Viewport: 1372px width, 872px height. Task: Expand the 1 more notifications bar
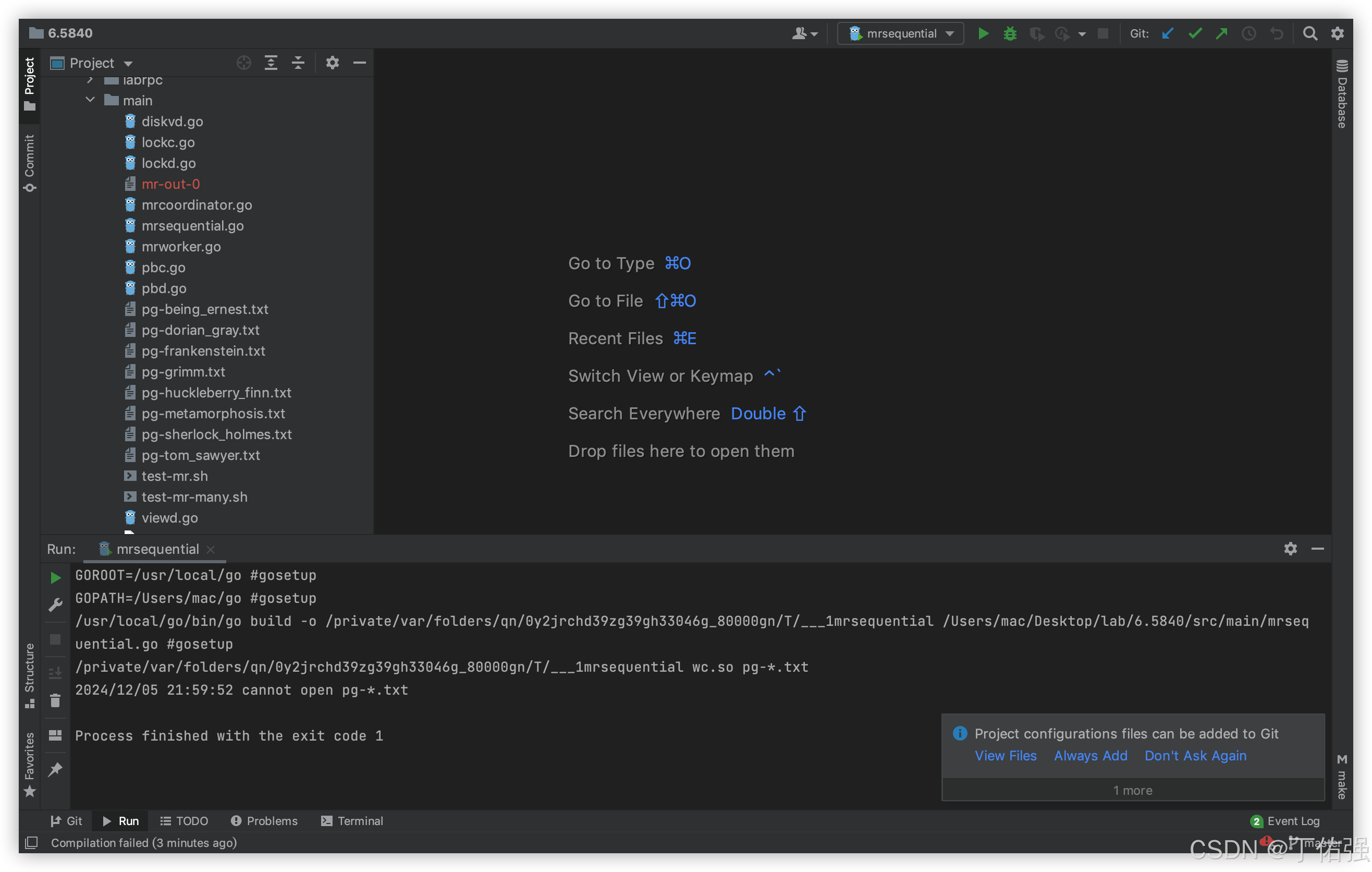1133,790
